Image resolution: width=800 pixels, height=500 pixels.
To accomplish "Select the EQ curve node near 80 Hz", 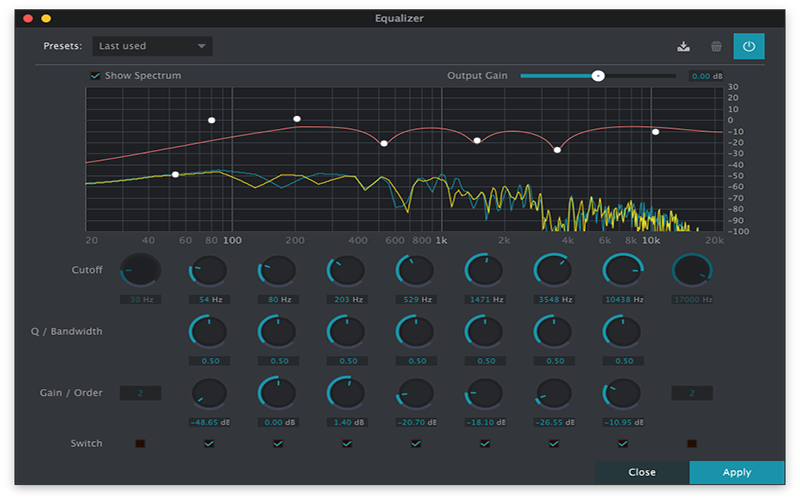I will [212, 120].
